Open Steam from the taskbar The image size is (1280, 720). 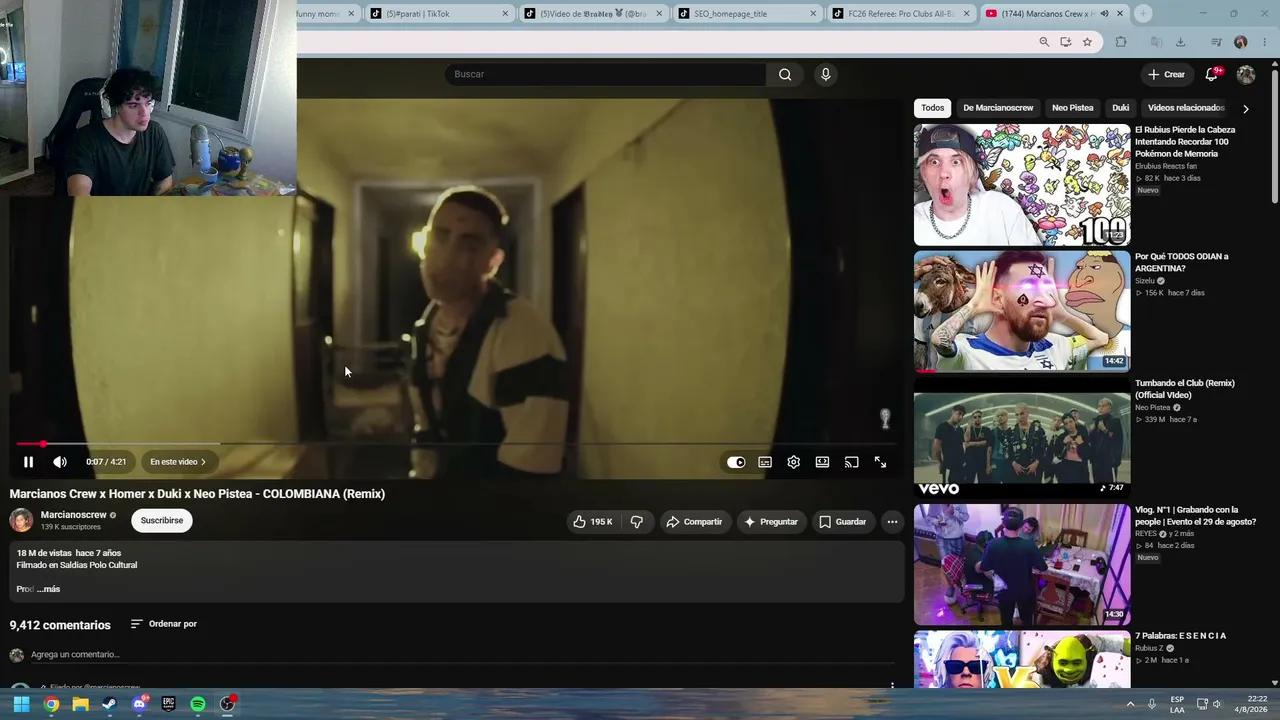coord(109,704)
